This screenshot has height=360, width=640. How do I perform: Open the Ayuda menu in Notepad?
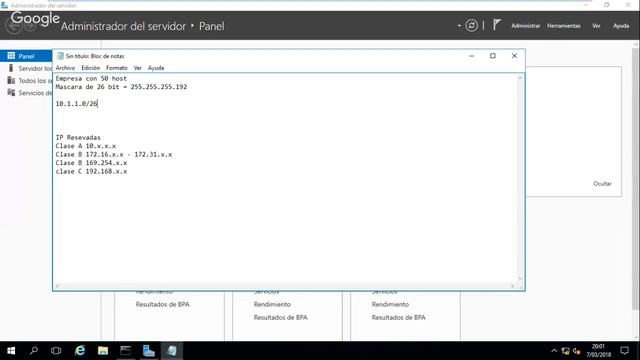(156, 68)
